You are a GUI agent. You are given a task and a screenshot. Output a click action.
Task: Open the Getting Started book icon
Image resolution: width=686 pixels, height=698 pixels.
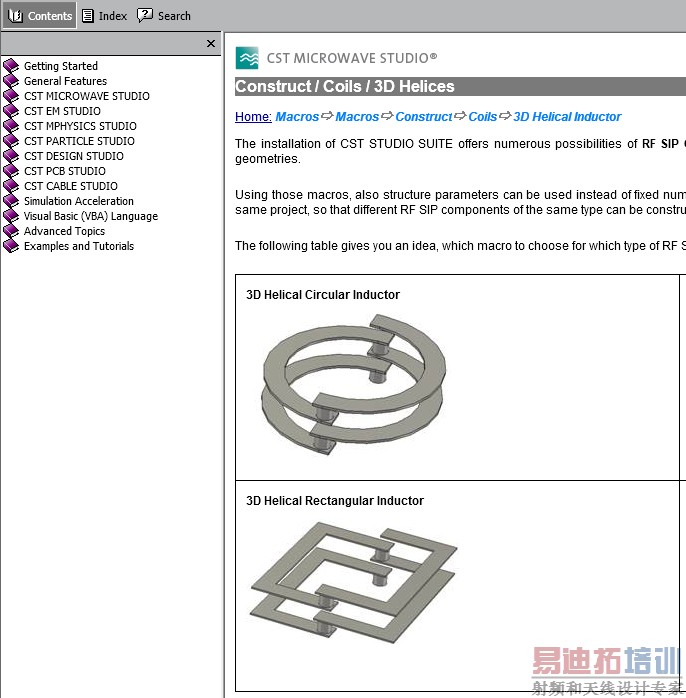tap(11, 66)
